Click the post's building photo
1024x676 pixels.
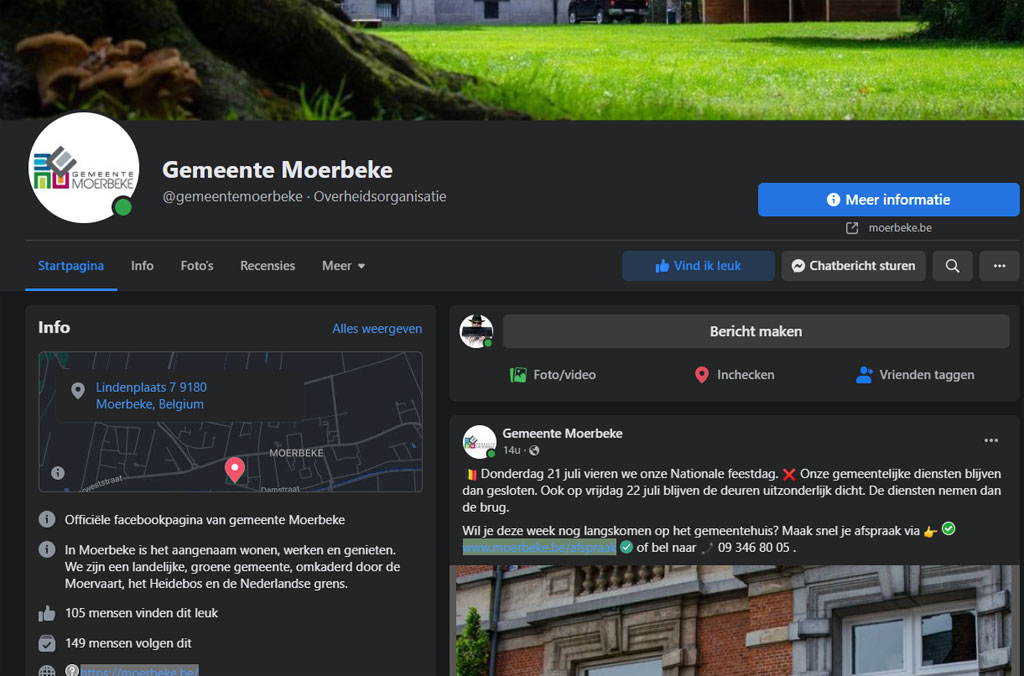click(735, 620)
